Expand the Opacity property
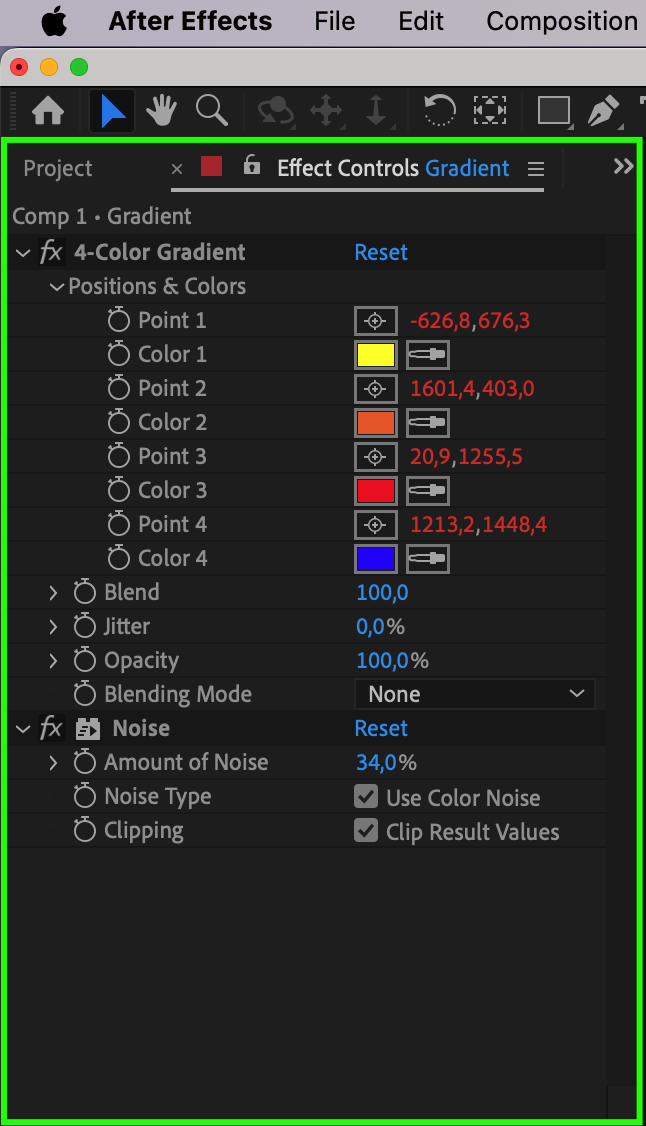The width and height of the screenshot is (646, 1126). [x=53, y=661]
